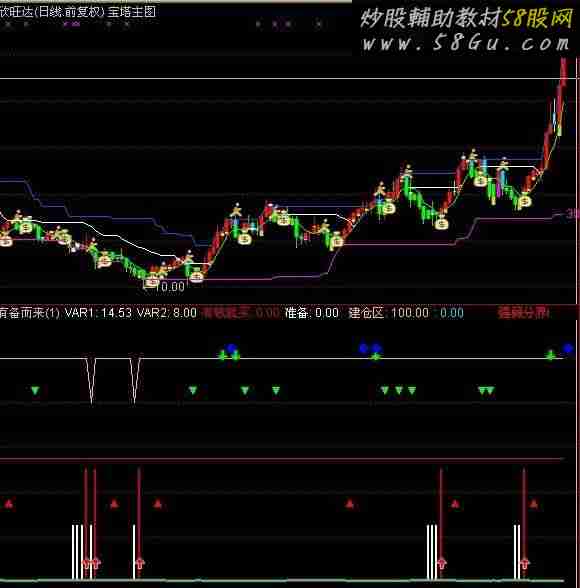Click the red 强弱分界 label
Viewport: 580px width, 588px height.
click(523, 313)
